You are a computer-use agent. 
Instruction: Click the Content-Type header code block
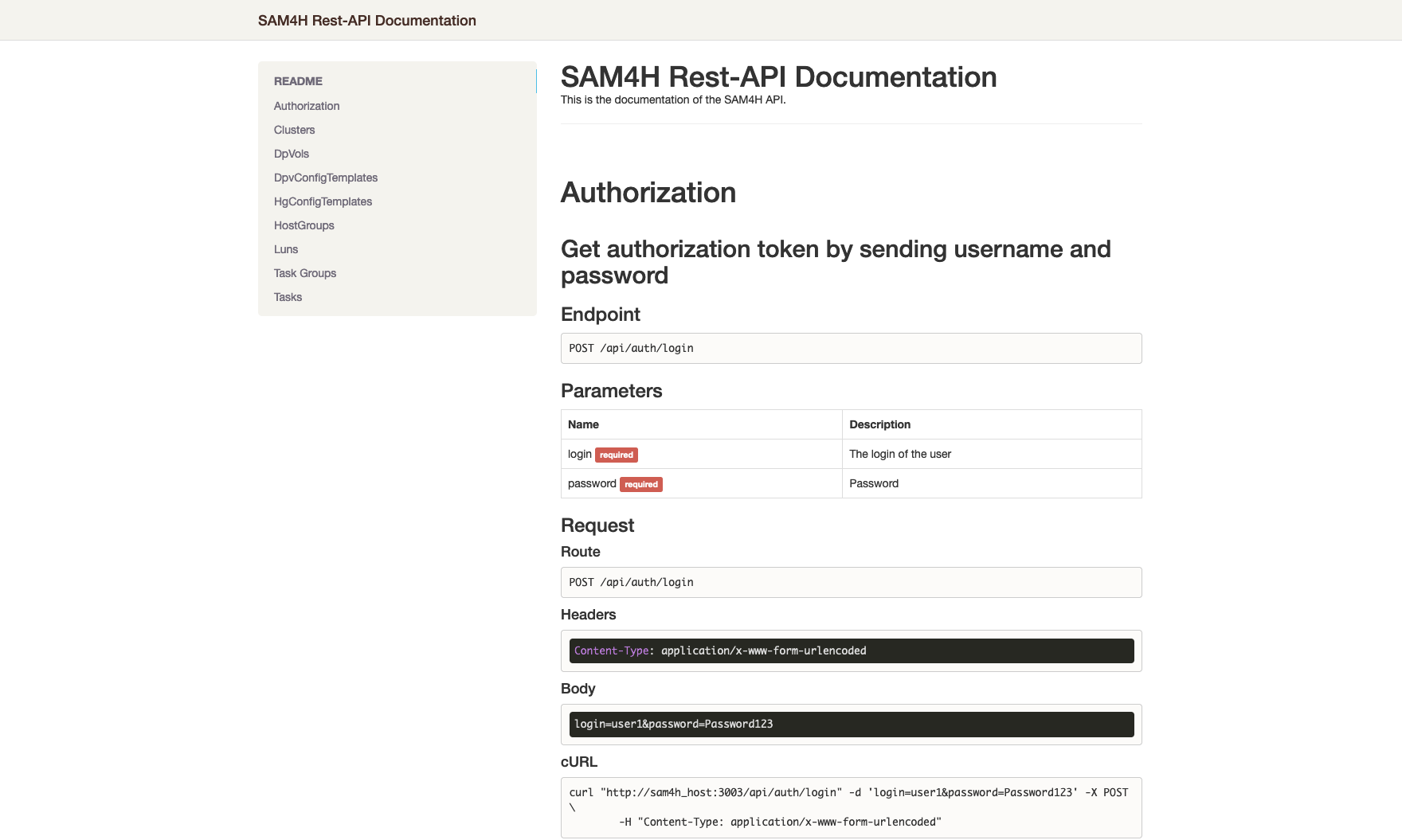point(851,651)
